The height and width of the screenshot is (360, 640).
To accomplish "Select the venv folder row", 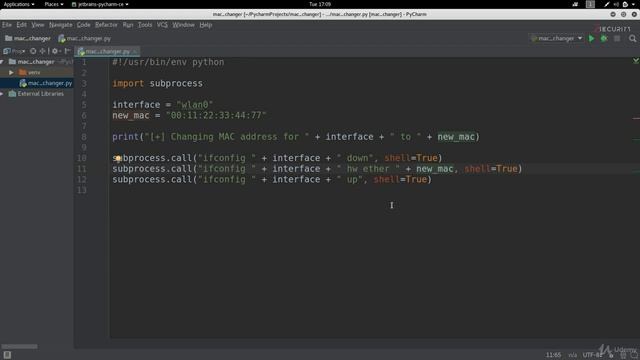I will tap(37, 72).
